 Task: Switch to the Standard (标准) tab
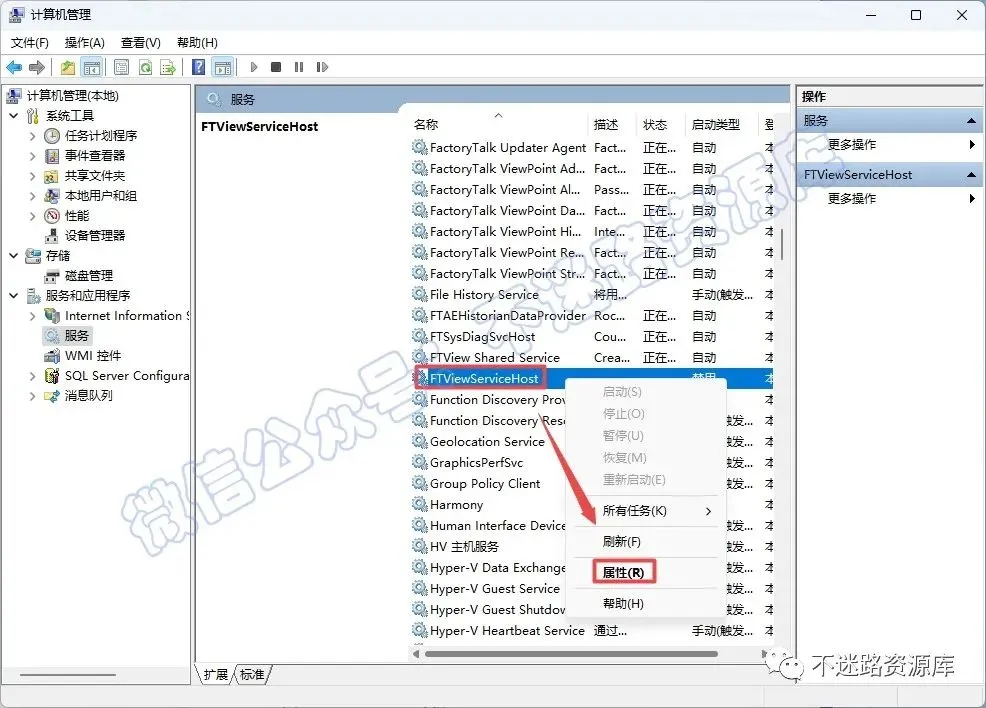pos(252,675)
